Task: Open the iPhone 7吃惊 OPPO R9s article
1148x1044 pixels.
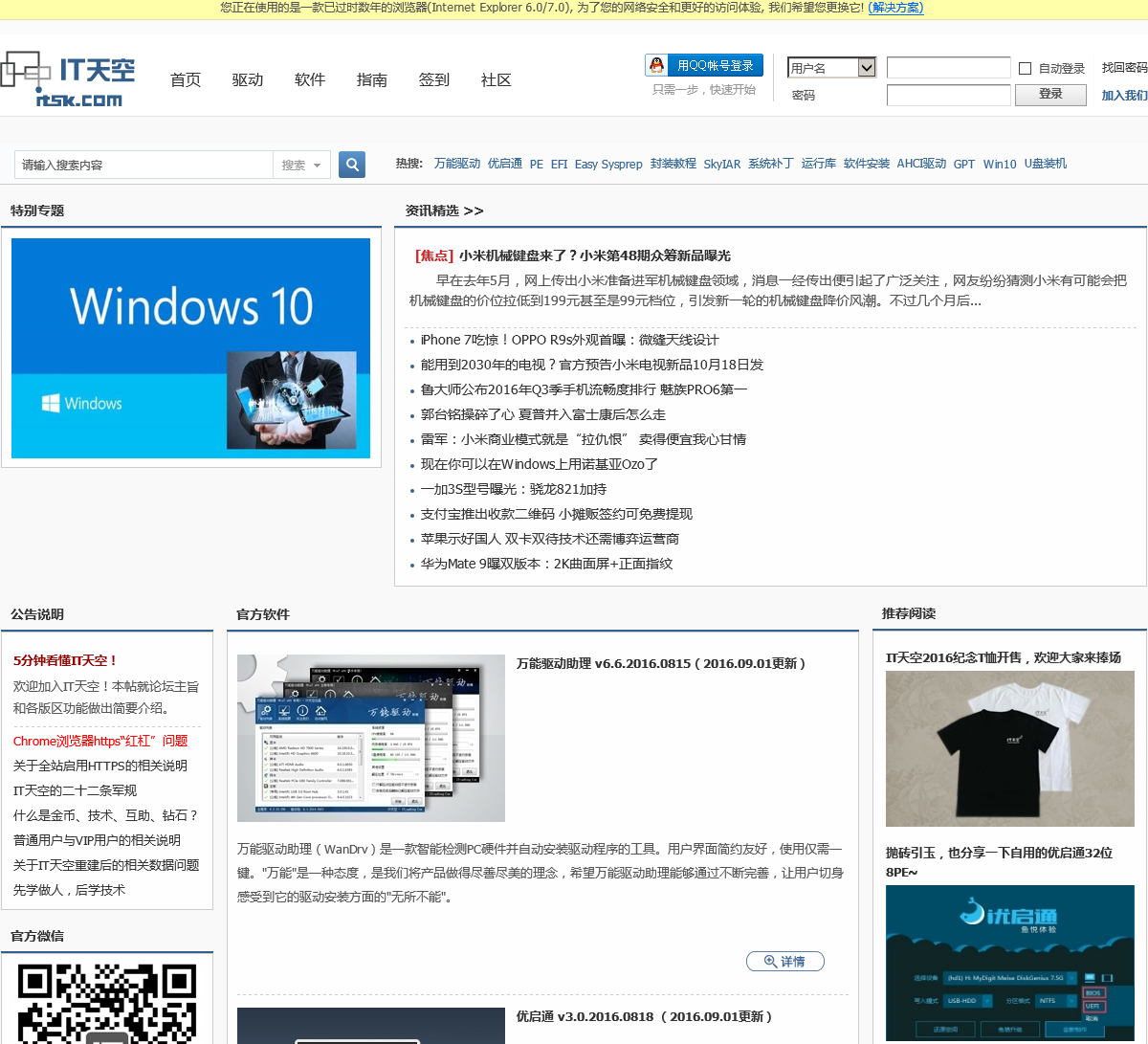Action: 569,340
